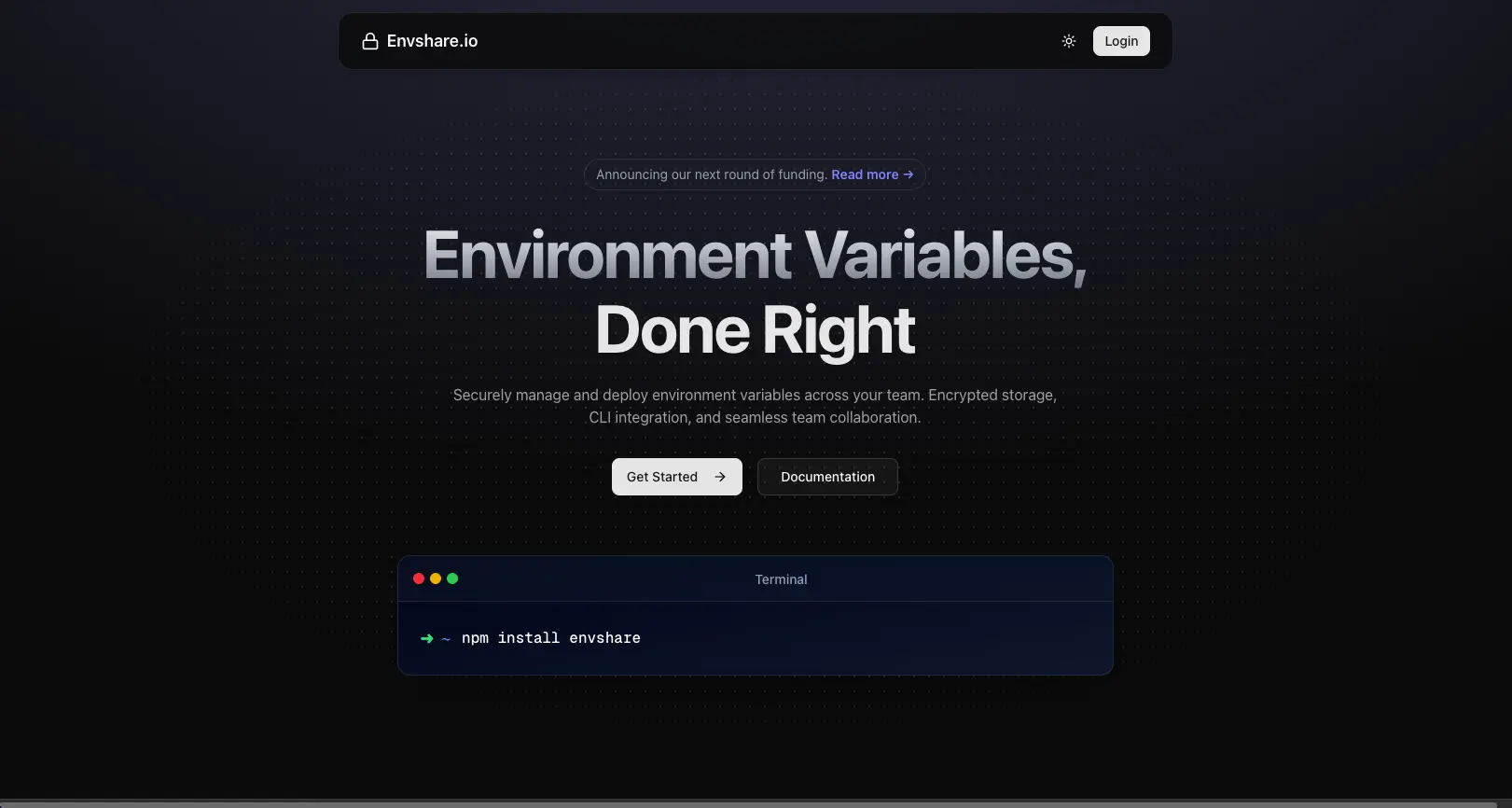The width and height of the screenshot is (1512, 808).
Task: Click the 'Done Right' headline text
Action: 756,331
